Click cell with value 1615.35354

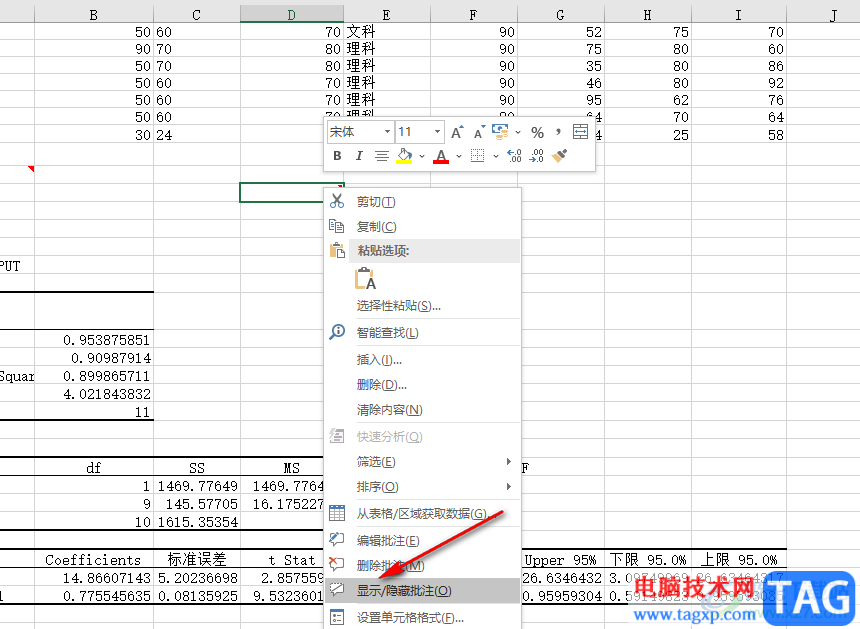tap(197, 522)
